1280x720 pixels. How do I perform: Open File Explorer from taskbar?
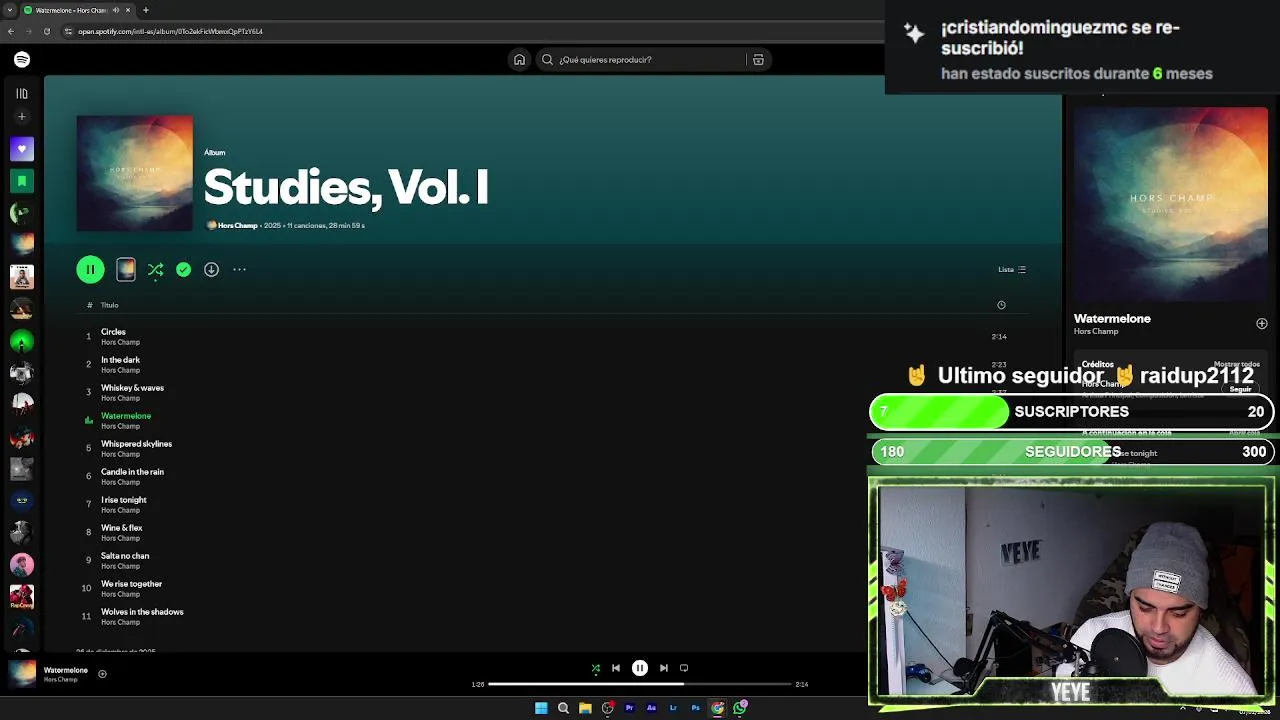pos(585,708)
